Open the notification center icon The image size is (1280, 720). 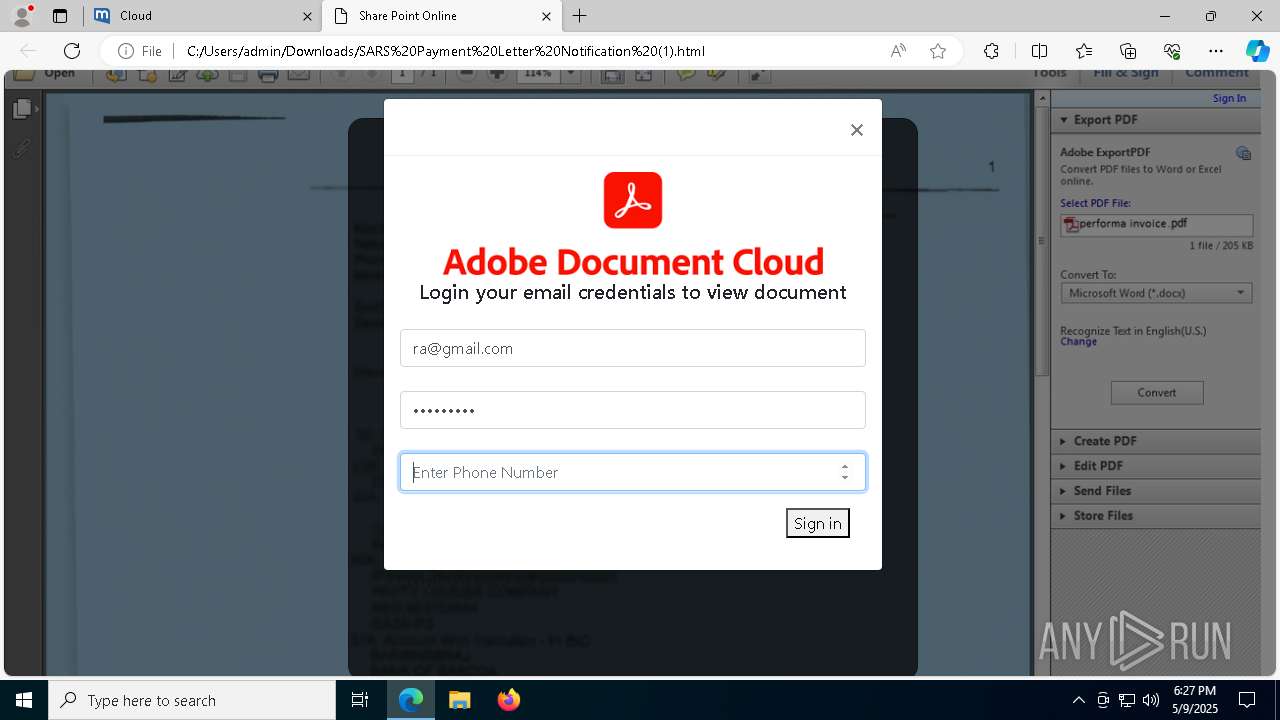[x=1247, y=700]
